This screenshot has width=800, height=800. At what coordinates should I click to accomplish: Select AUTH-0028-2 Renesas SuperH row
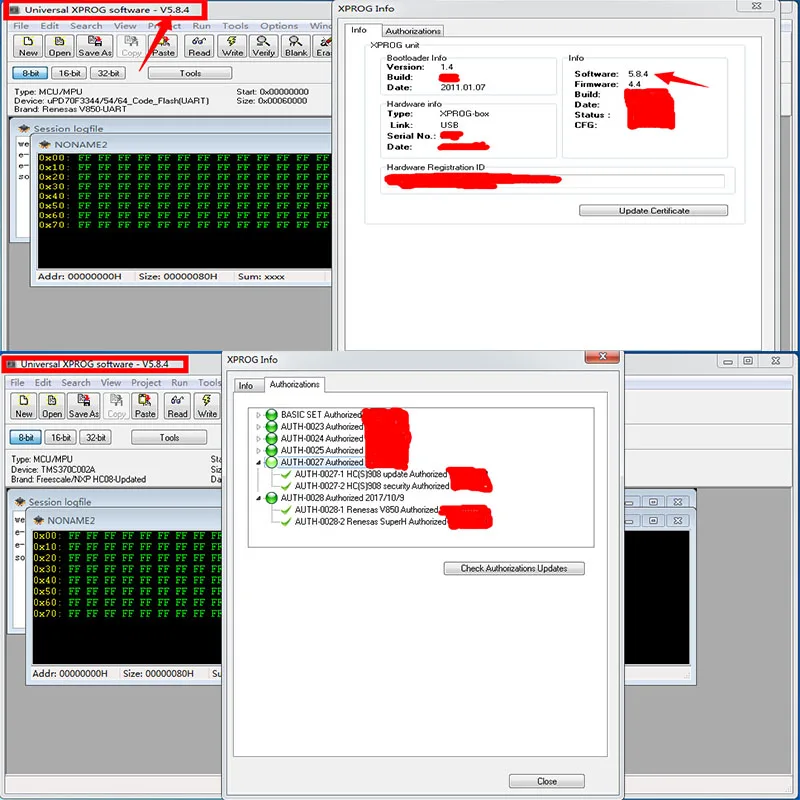tap(370, 521)
